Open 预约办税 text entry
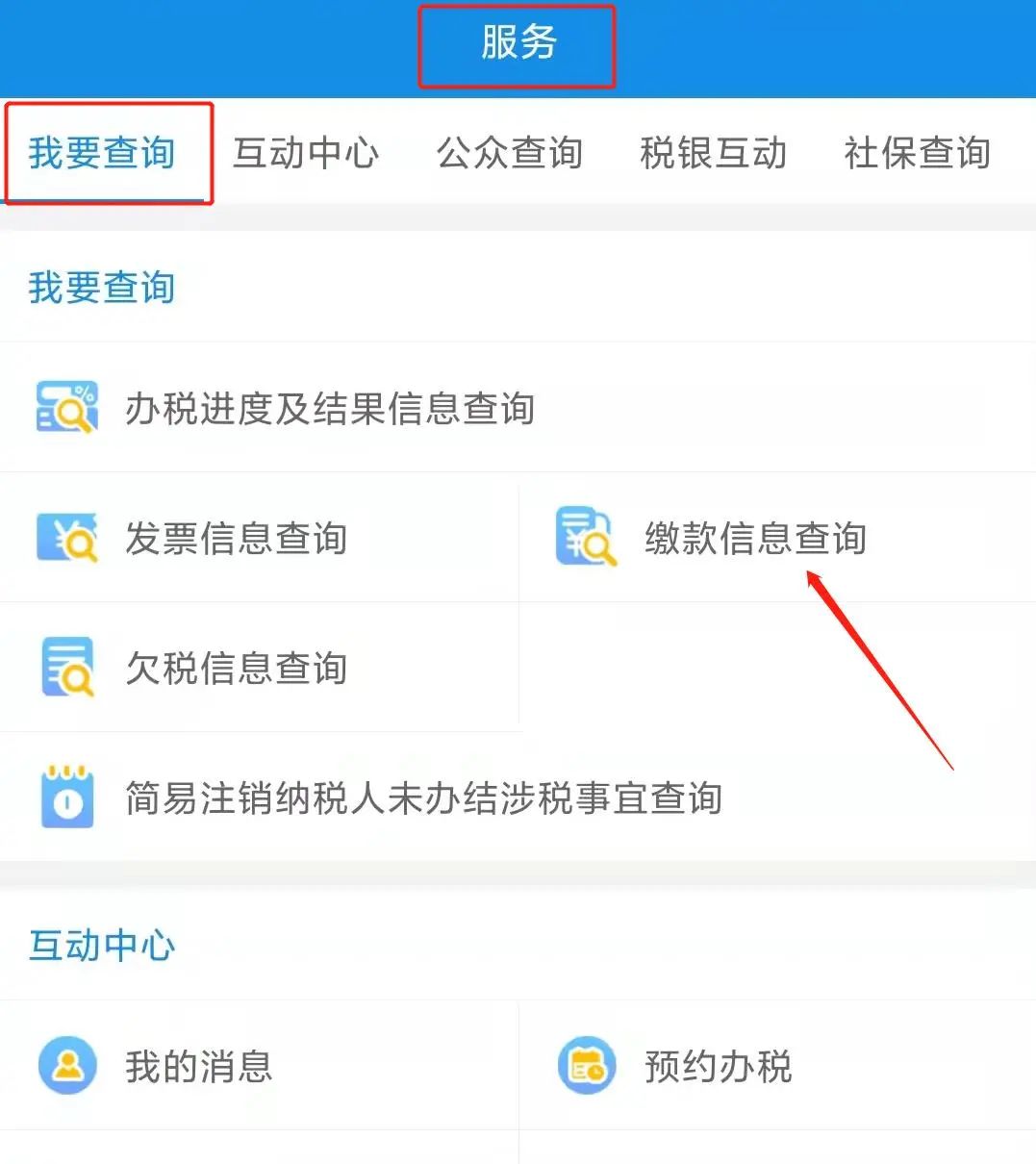The image size is (1036, 1164). coord(719,1067)
